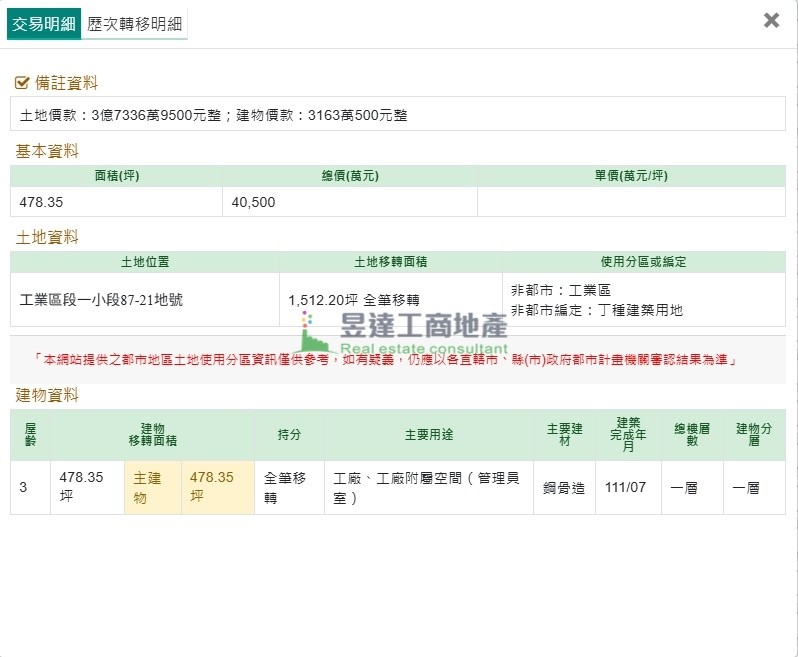
Task: Close the transaction detail dialog
Action: click(x=771, y=20)
